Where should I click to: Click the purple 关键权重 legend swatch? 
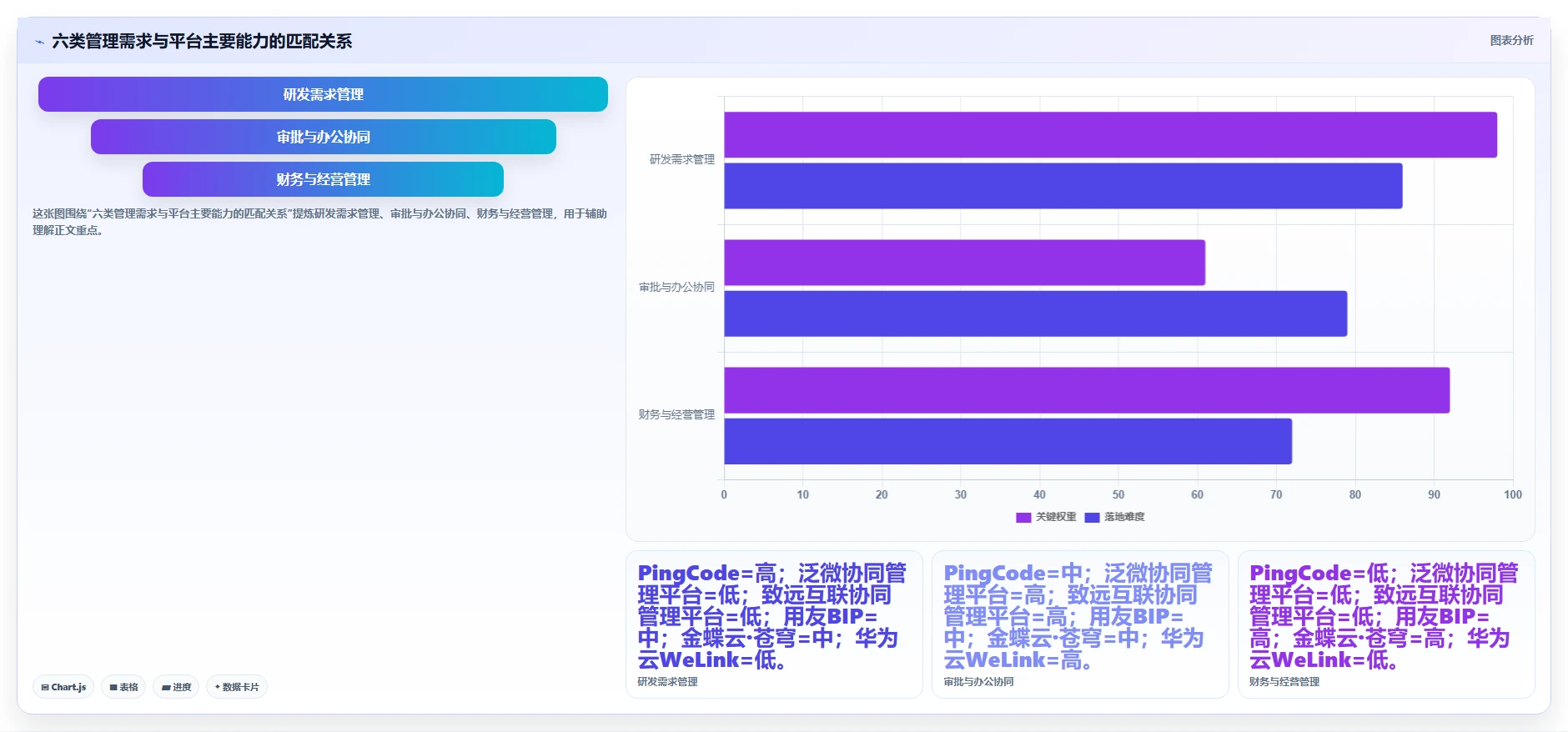1023,518
